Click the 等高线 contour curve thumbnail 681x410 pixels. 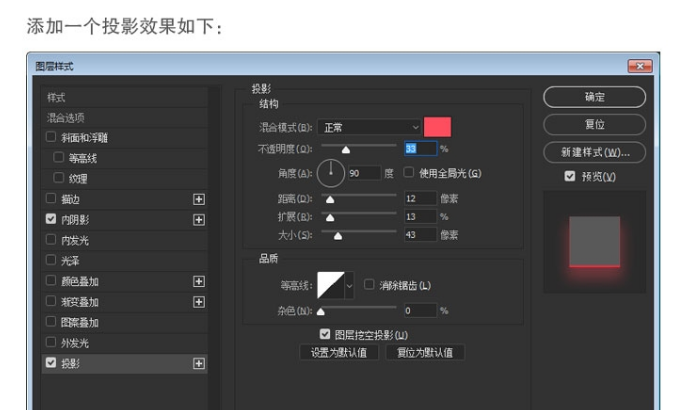point(330,286)
